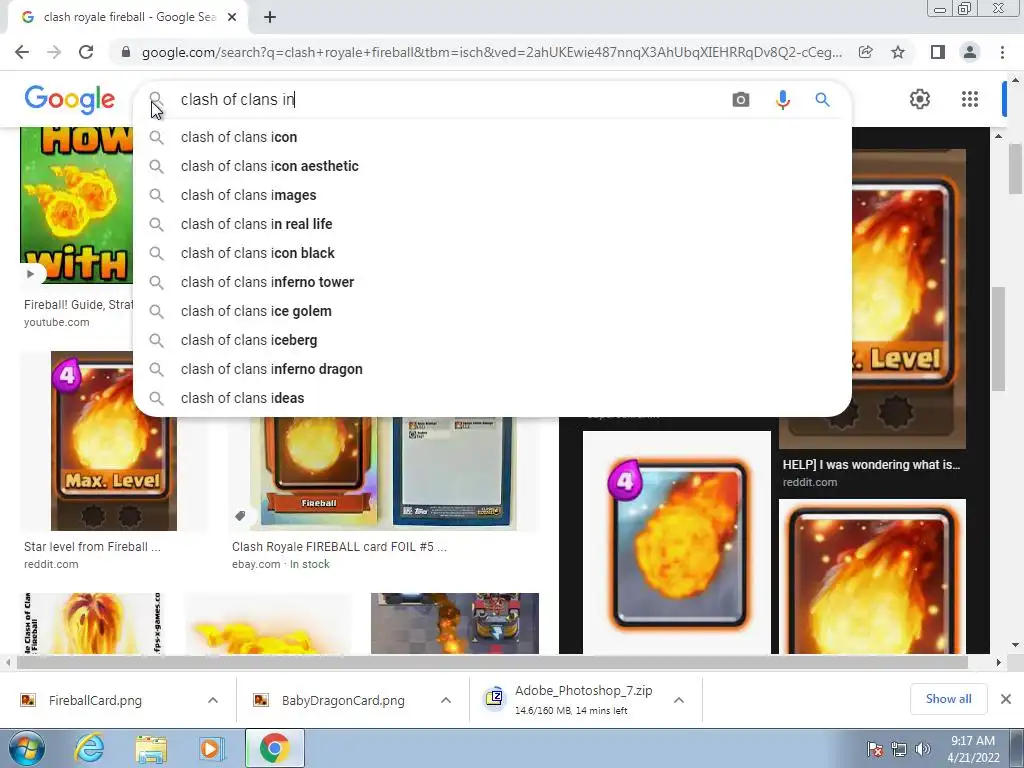The height and width of the screenshot is (768, 1024).
Task: Click the reddit.com link under Star level
Action: pyautogui.click(x=51, y=564)
